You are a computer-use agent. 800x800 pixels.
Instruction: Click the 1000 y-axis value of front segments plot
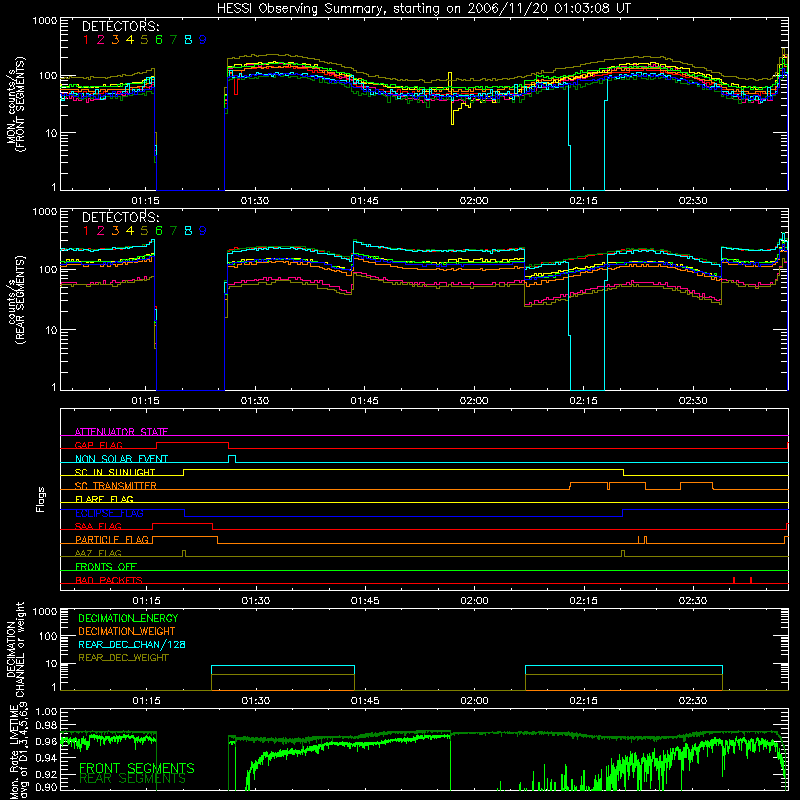pos(44,21)
